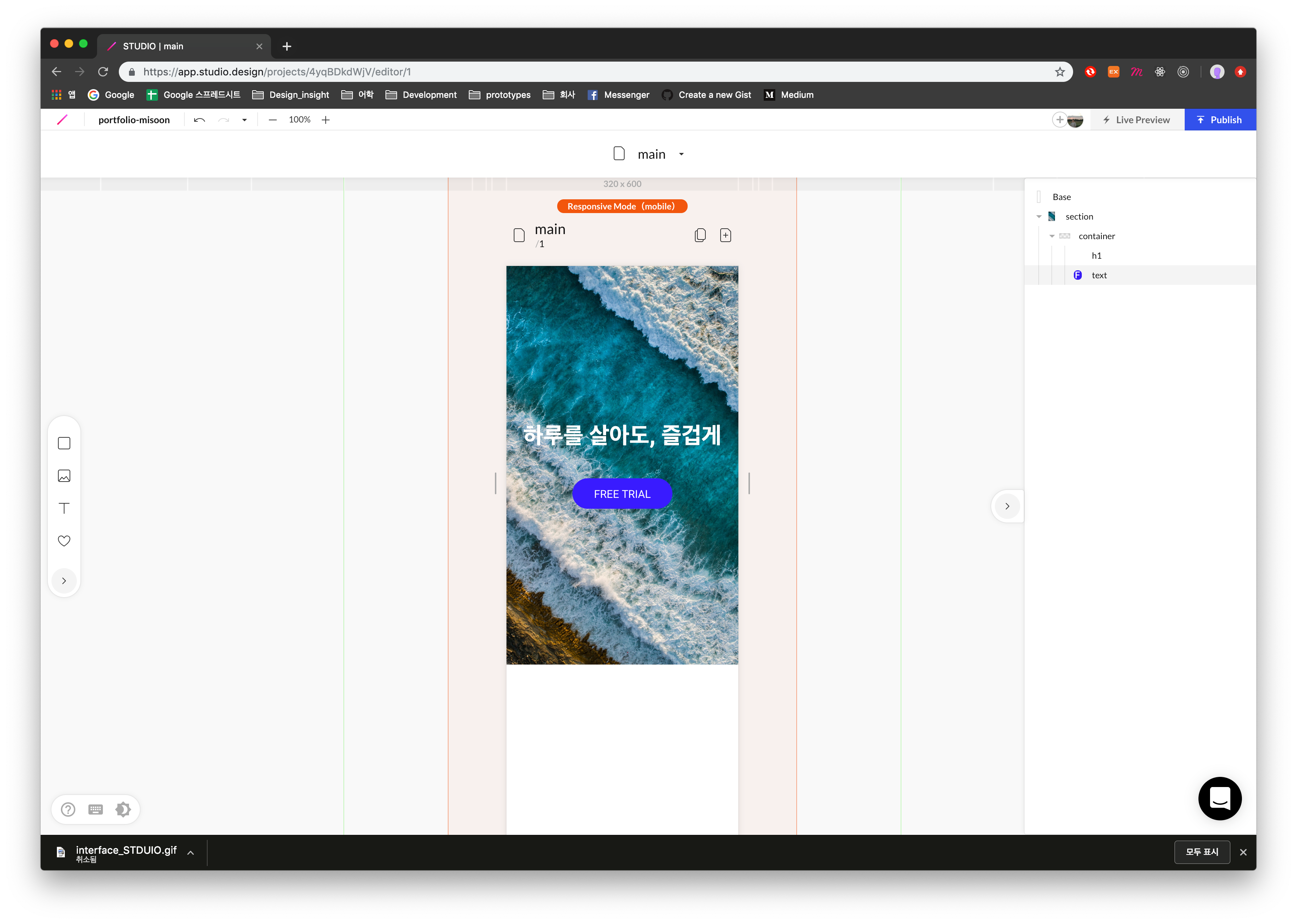This screenshot has height=924, width=1297.
Task: Close the downloads bar
Action: 1243,852
